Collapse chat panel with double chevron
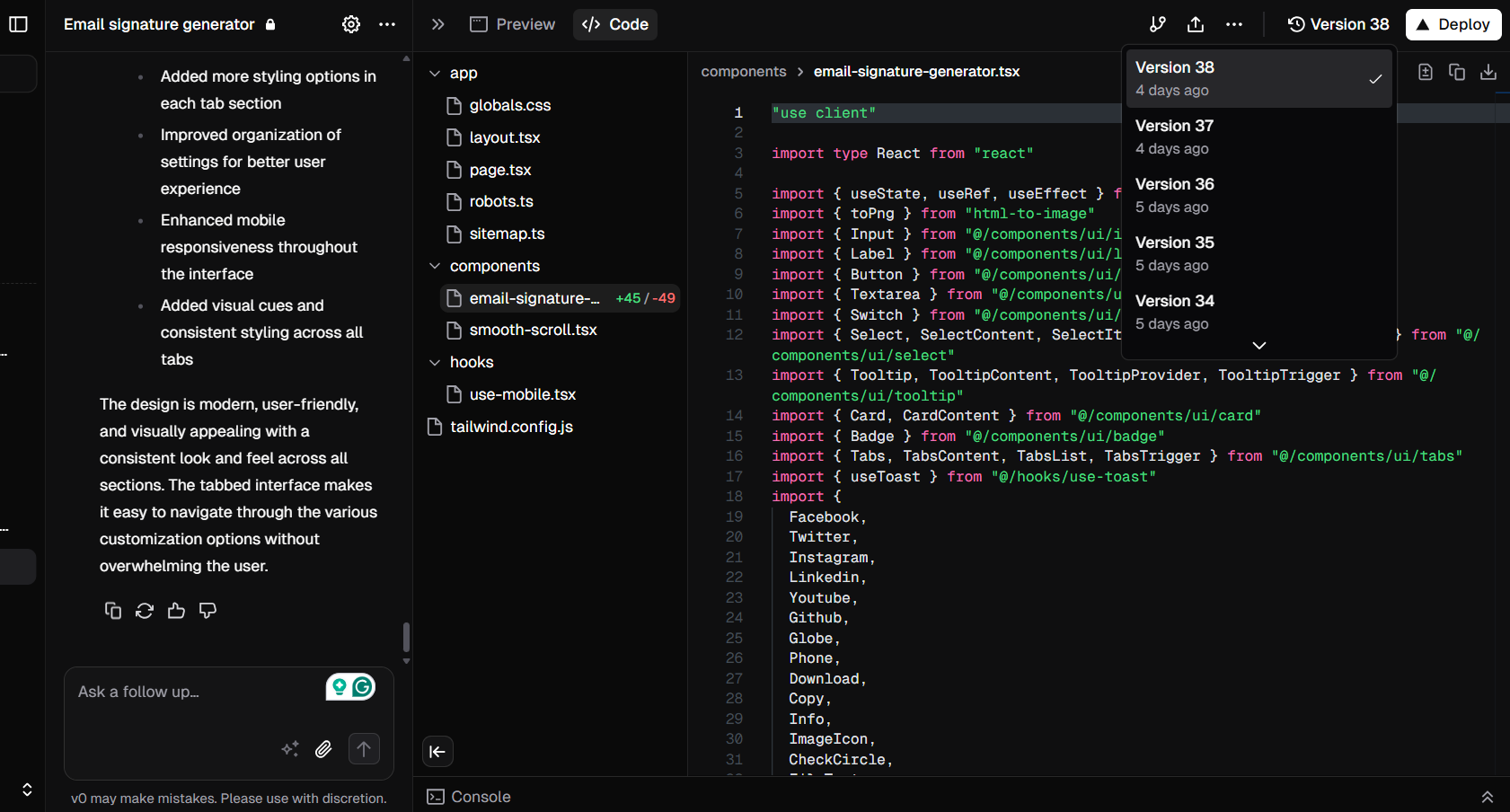The width and height of the screenshot is (1510, 812). (438, 24)
